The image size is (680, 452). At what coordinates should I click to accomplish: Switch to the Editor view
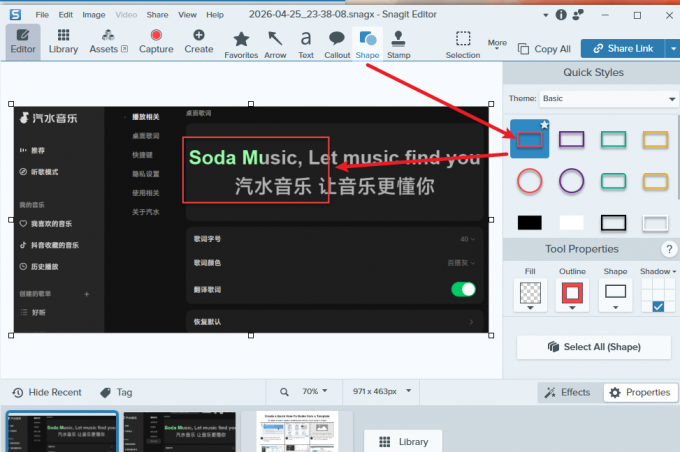(x=23, y=42)
